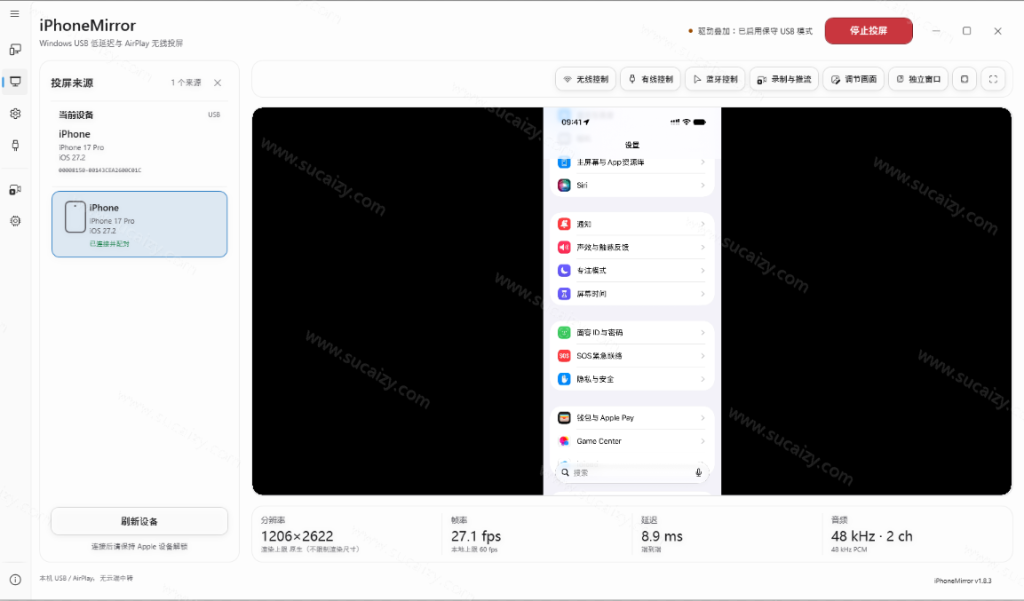1024x601 pixels.
Task: Open SOS 紧急联络 settings row
Action: [632, 356]
